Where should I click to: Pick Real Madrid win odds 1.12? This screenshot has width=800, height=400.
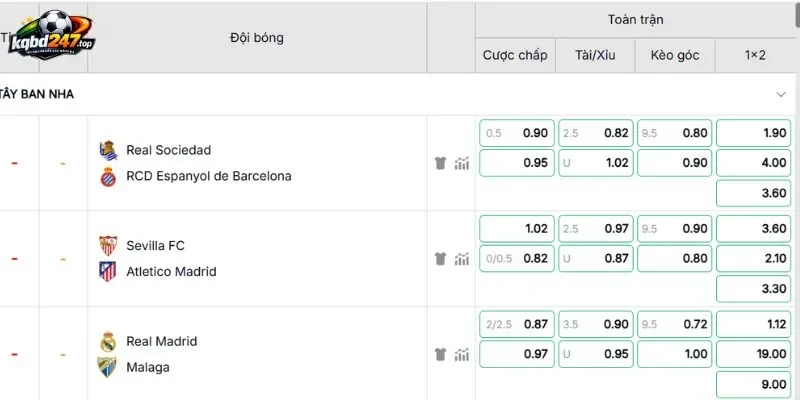pyautogui.click(x=754, y=324)
